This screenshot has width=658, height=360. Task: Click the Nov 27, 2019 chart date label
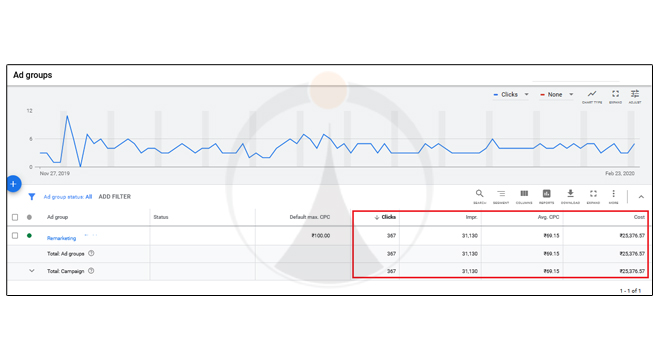coord(55,173)
